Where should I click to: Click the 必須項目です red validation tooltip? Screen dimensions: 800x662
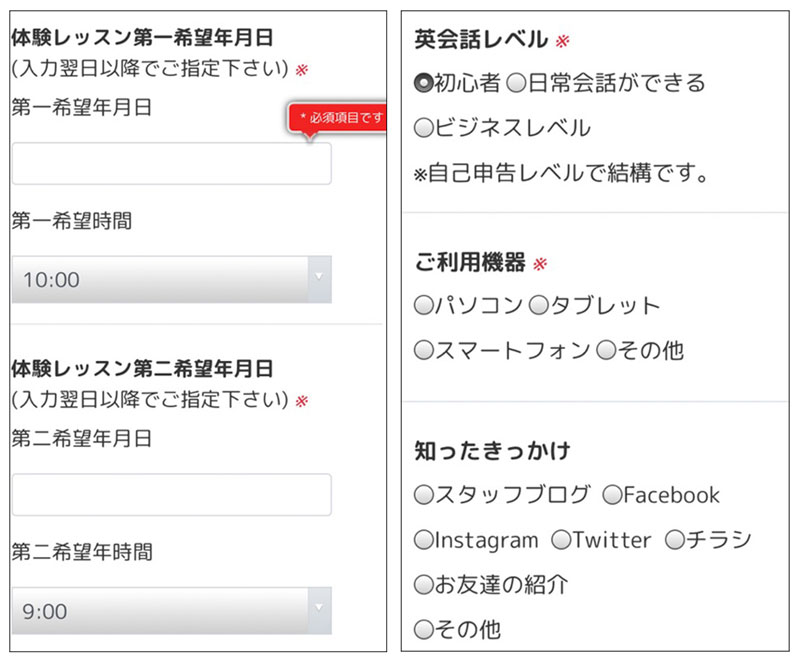[337, 119]
